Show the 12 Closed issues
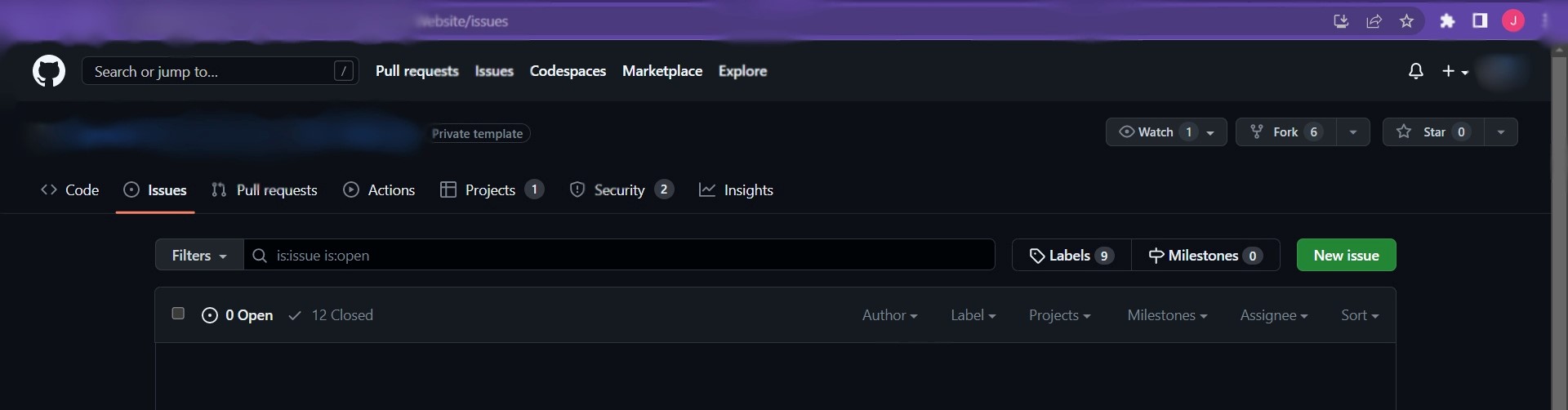The height and width of the screenshot is (410, 1568). (x=331, y=315)
